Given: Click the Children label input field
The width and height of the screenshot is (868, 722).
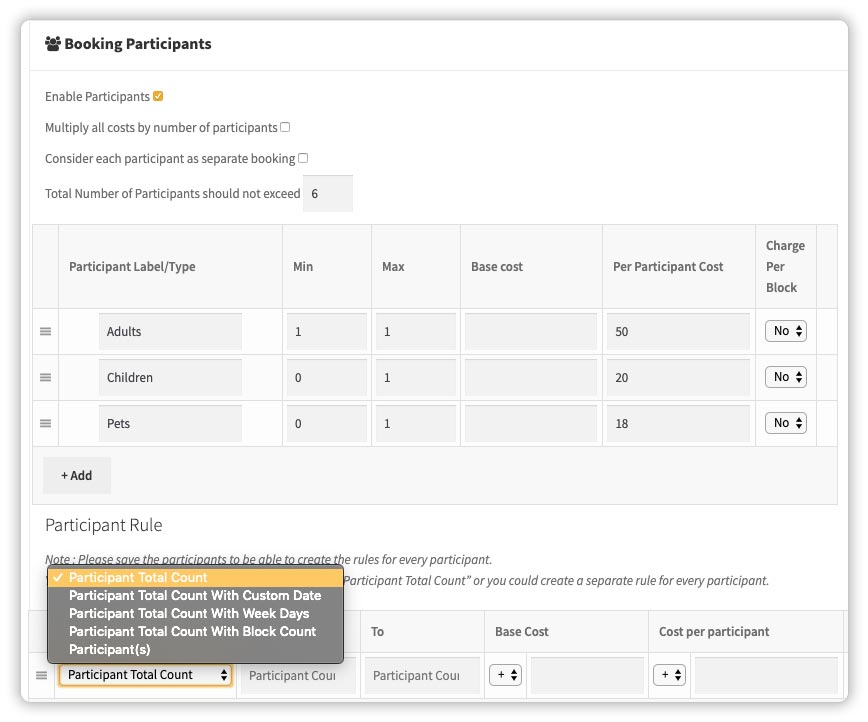Looking at the screenshot, I should (x=170, y=378).
